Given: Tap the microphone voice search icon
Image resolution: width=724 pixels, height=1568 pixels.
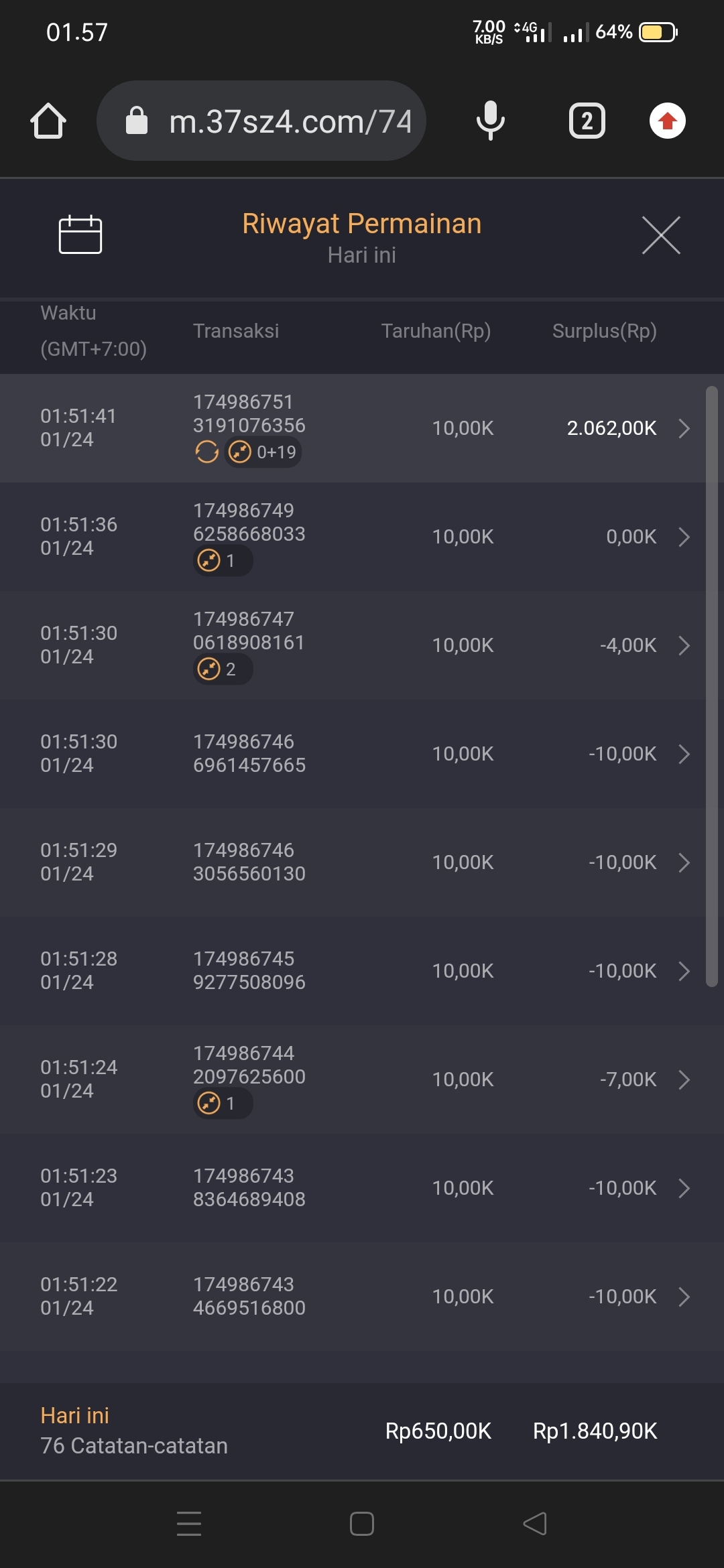Looking at the screenshot, I should 491,121.
